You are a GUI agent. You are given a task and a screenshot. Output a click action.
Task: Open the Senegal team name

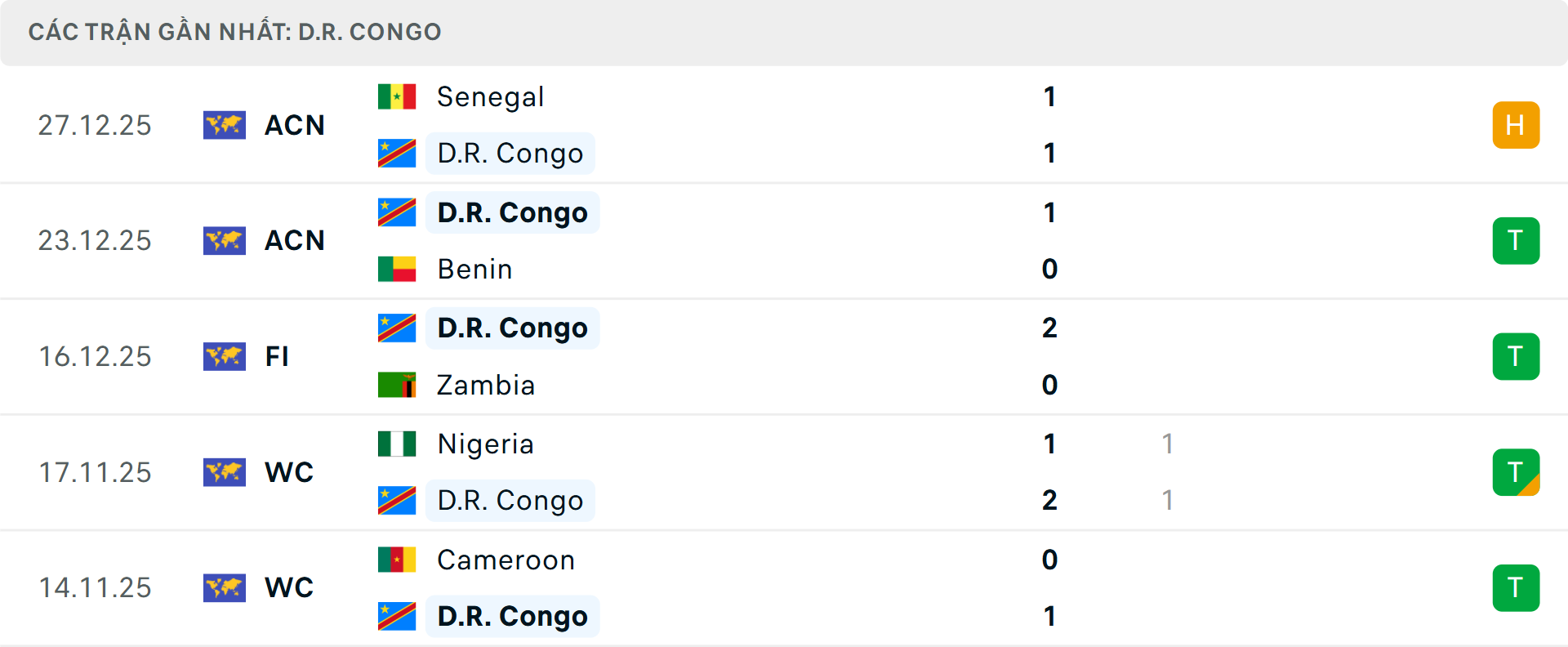tap(490, 96)
